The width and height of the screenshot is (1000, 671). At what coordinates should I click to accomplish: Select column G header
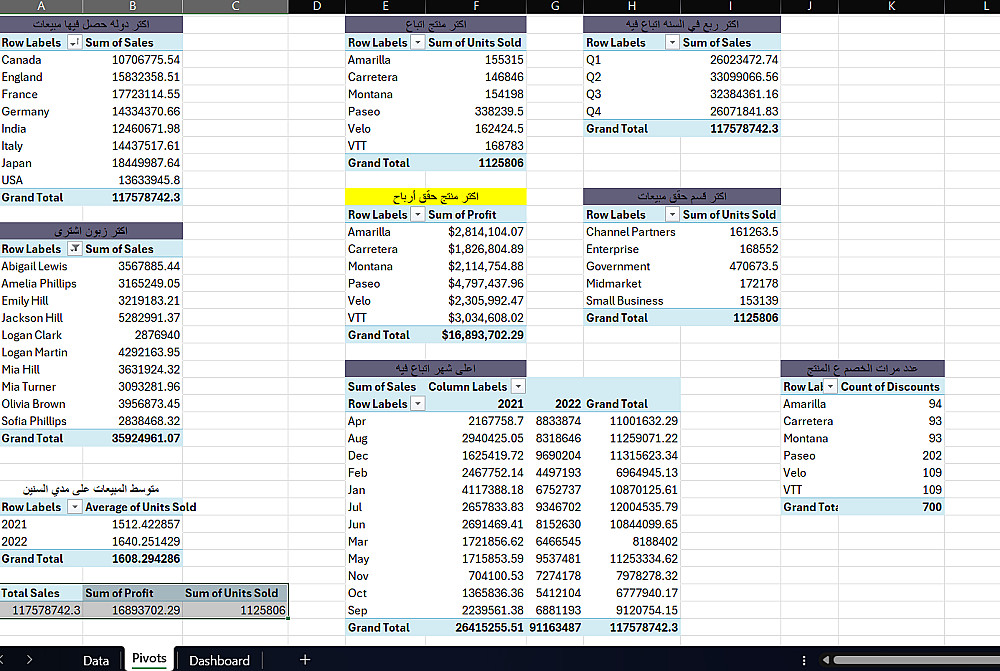[x=555, y=6]
